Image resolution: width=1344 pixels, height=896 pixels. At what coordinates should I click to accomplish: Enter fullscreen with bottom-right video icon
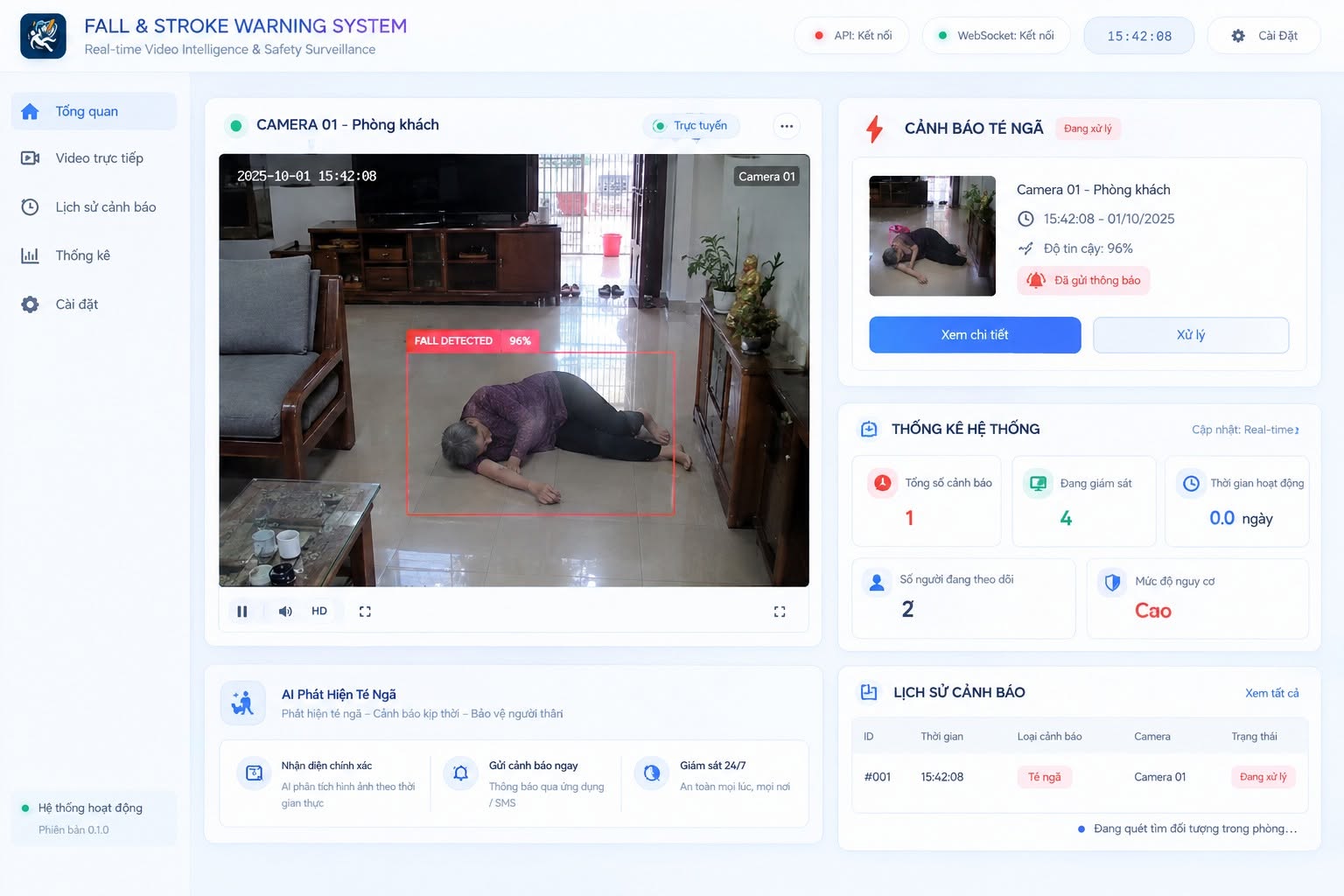click(780, 612)
